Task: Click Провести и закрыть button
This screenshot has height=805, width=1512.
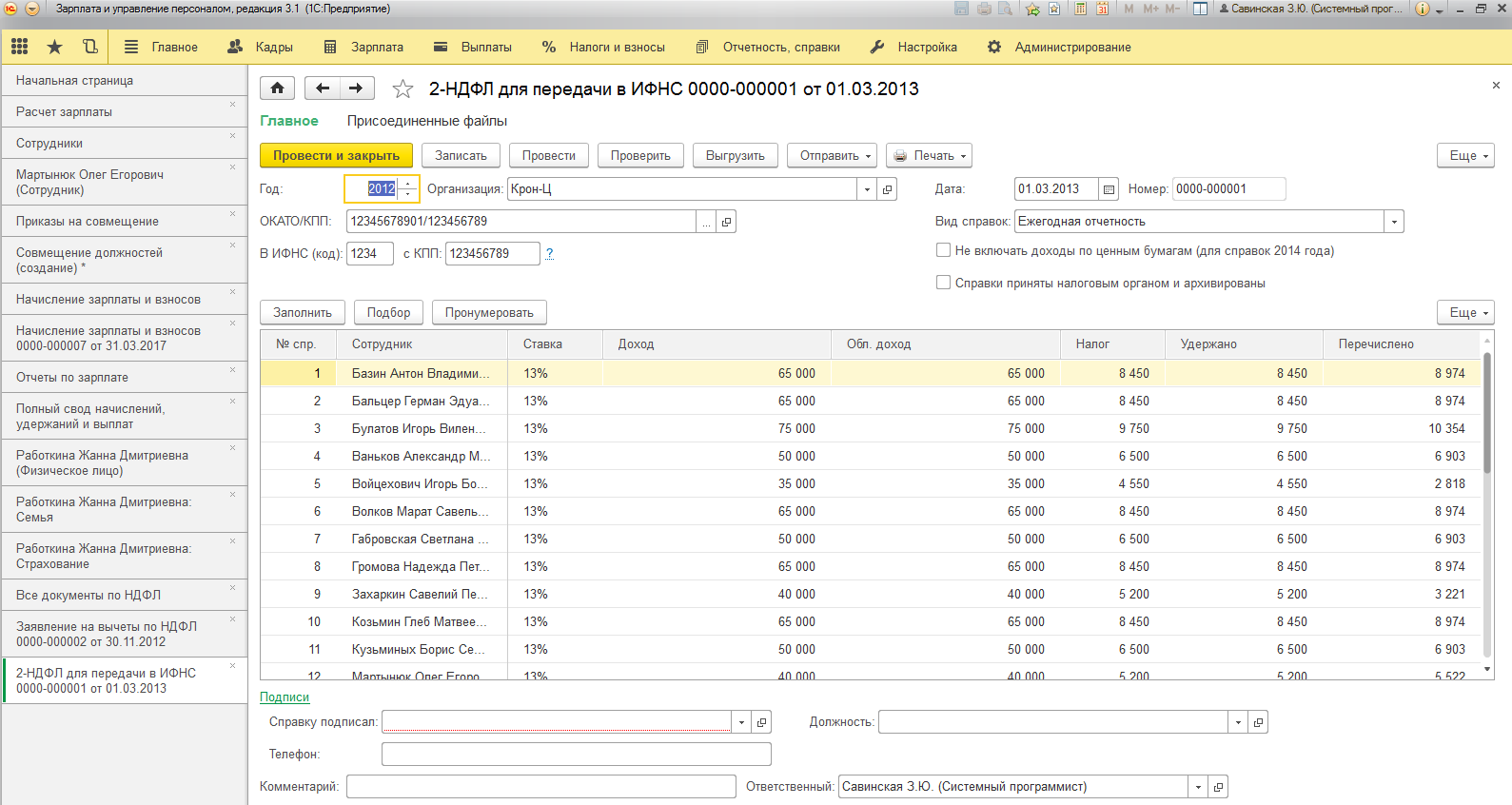Action: tap(336, 155)
